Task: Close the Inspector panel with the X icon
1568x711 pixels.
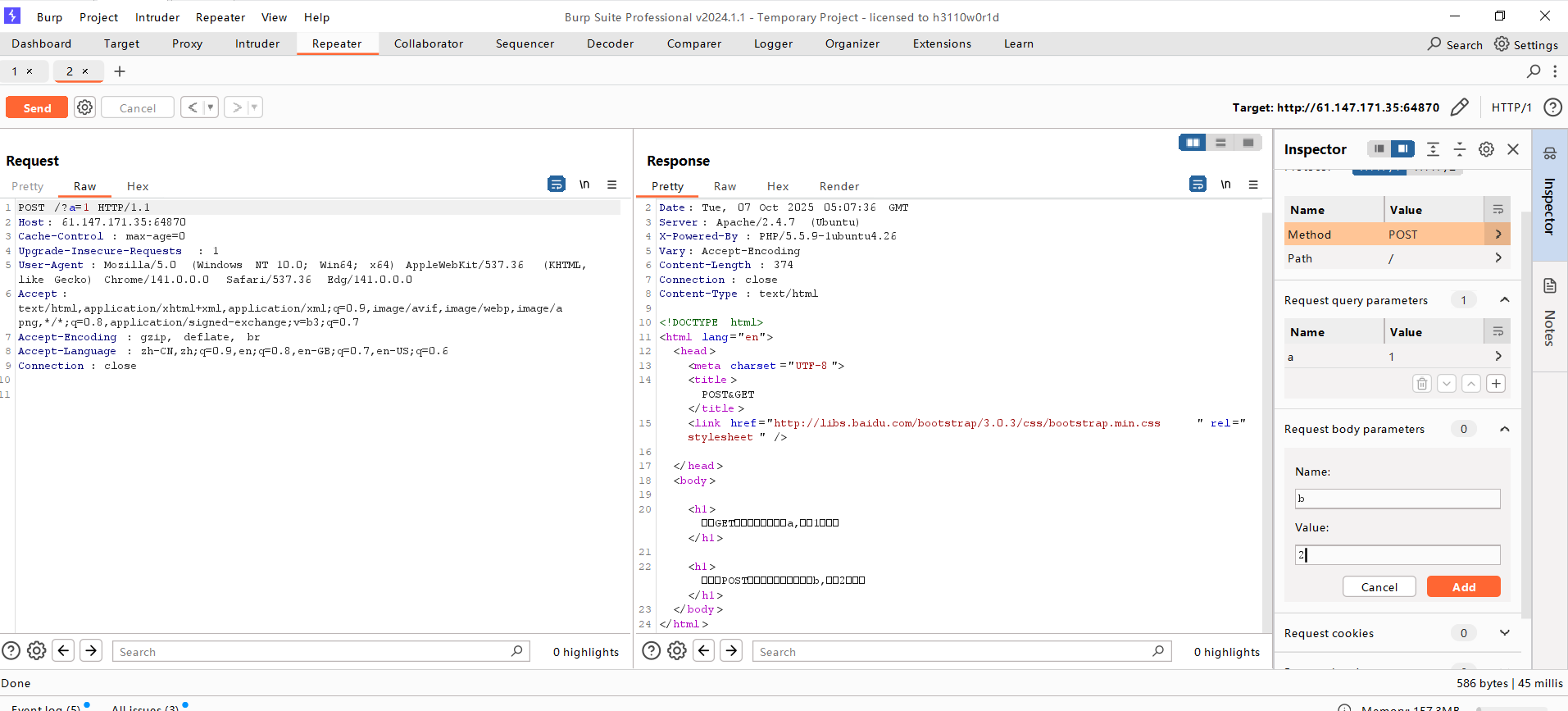Action: pos(1513,149)
